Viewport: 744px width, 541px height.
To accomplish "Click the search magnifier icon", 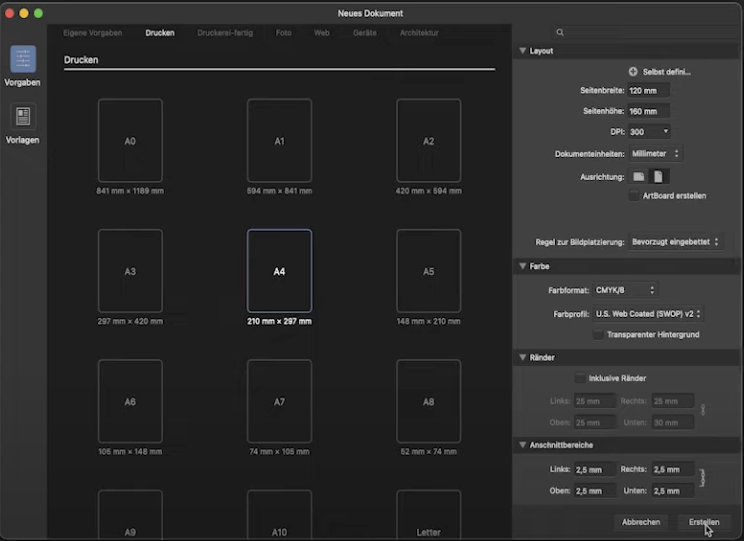I will (560, 32).
